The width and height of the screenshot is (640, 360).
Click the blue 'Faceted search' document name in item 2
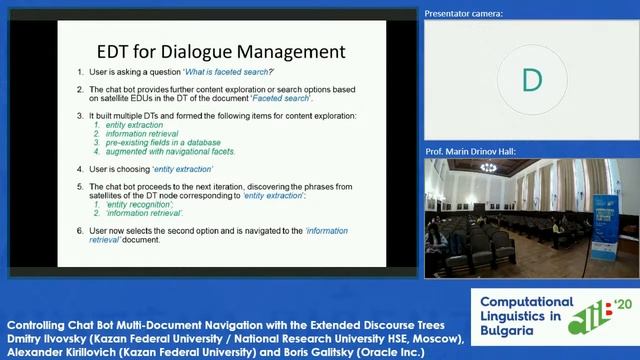tap(281, 98)
